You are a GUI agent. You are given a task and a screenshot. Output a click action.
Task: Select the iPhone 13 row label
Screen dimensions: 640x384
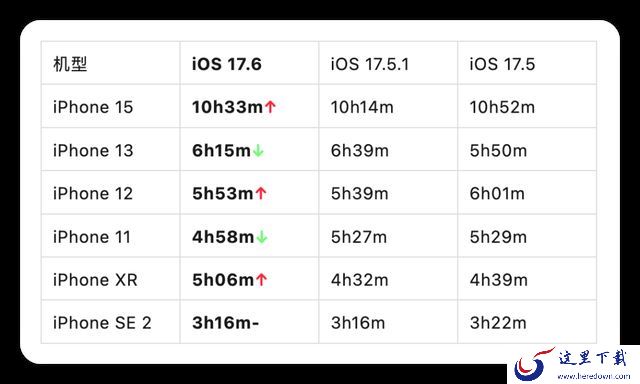click(93, 151)
